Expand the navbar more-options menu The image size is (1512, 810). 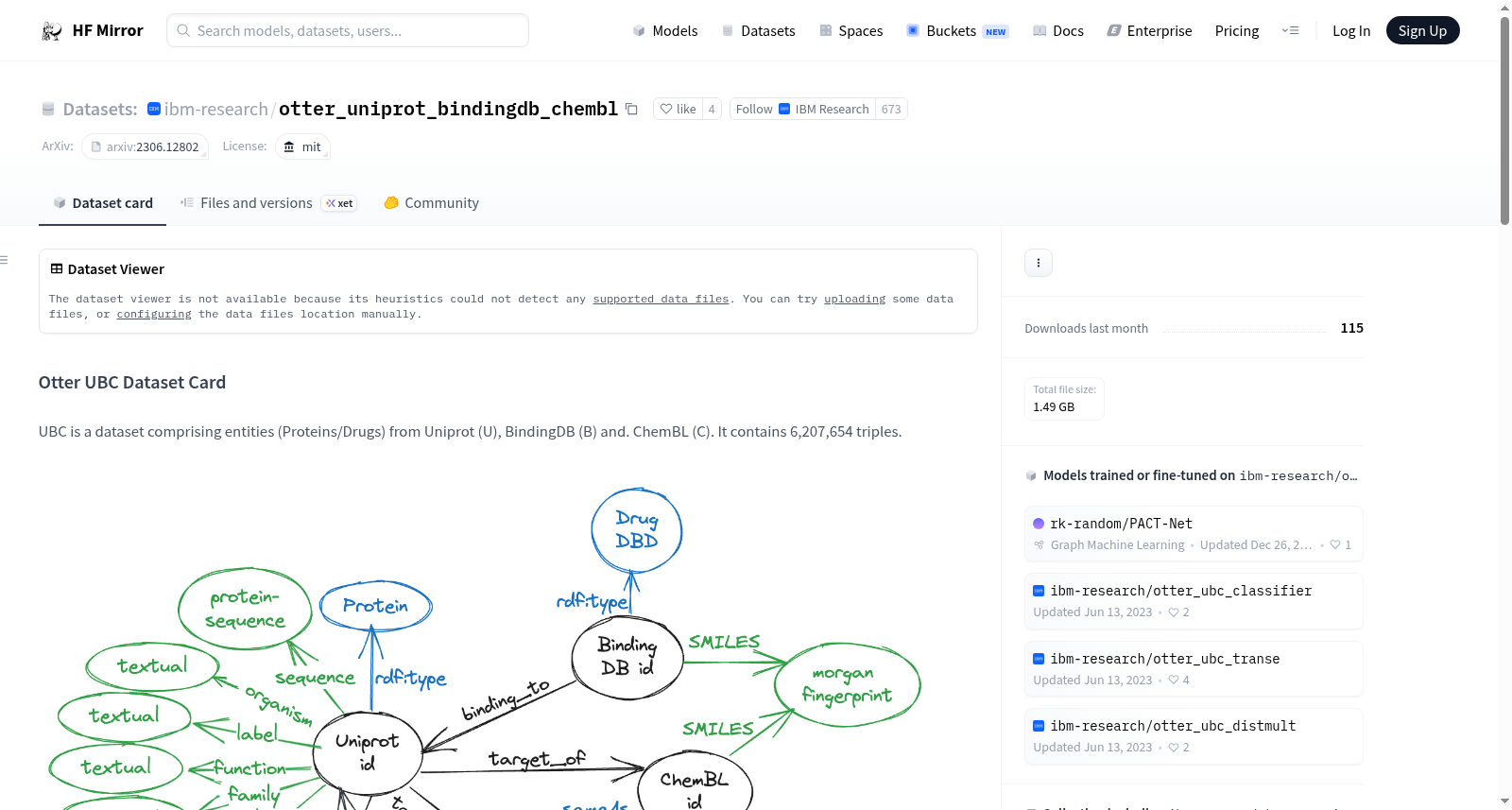[1290, 30]
